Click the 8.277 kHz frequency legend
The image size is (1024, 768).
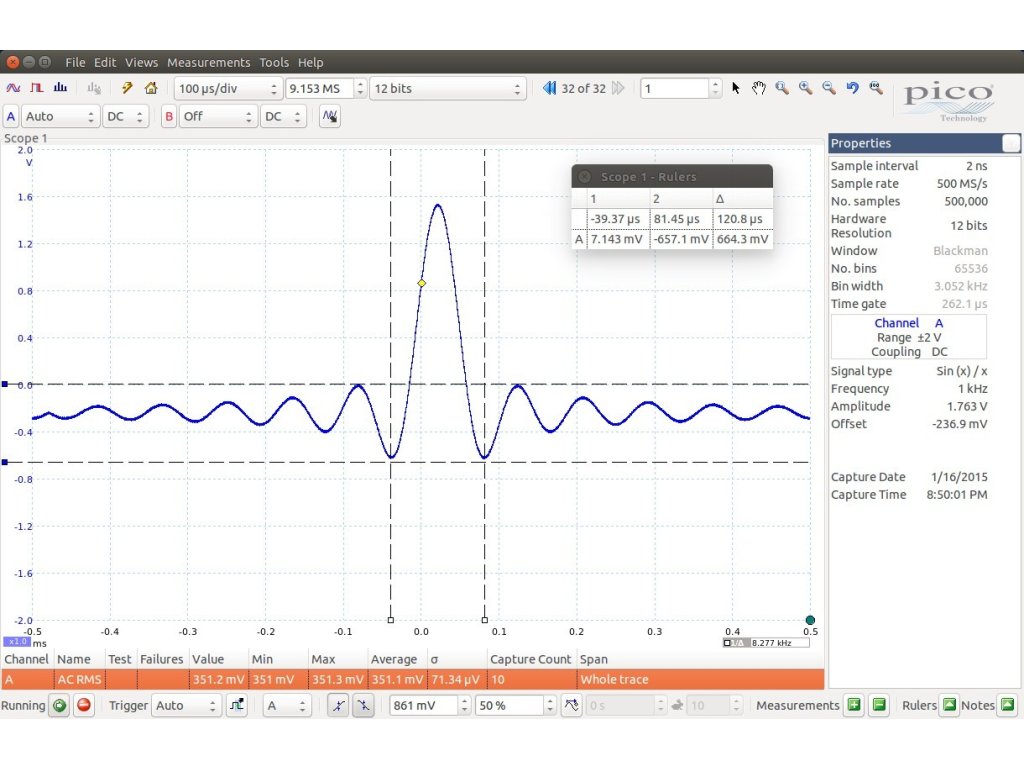click(767, 643)
